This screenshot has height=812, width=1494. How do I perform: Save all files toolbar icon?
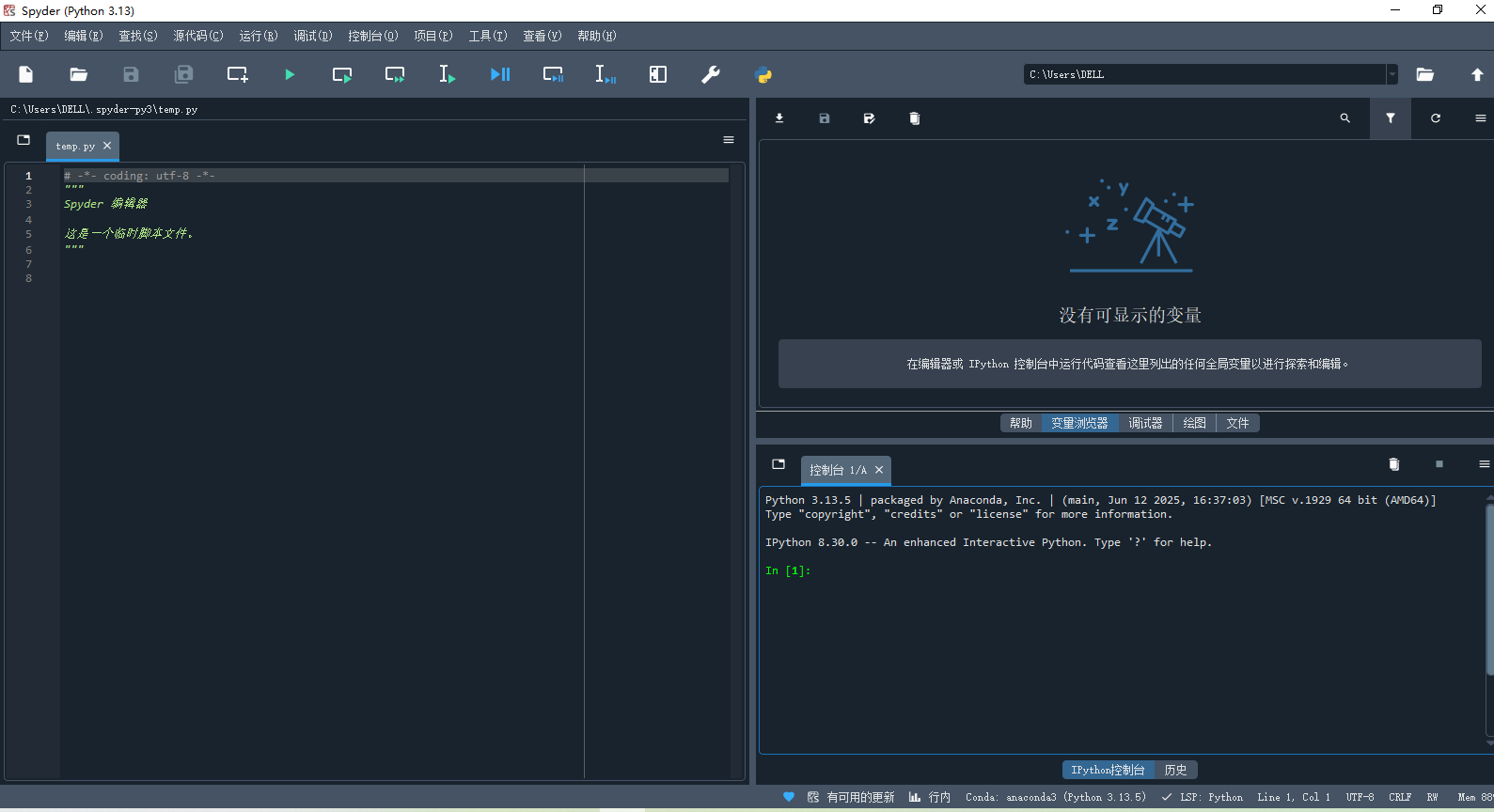click(x=184, y=74)
